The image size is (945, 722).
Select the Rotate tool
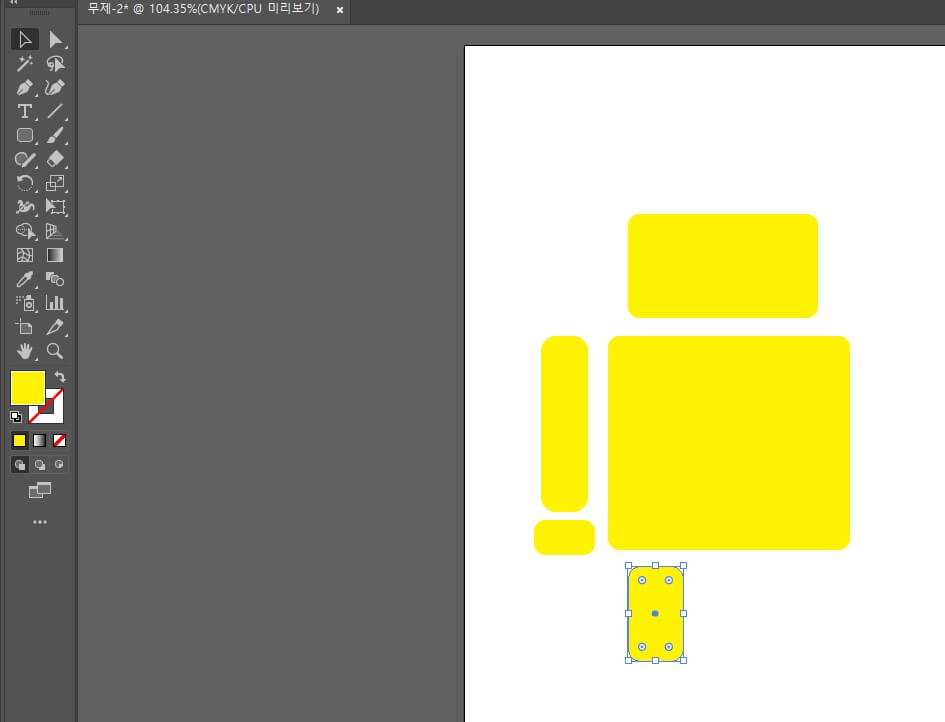coord(25,183)
